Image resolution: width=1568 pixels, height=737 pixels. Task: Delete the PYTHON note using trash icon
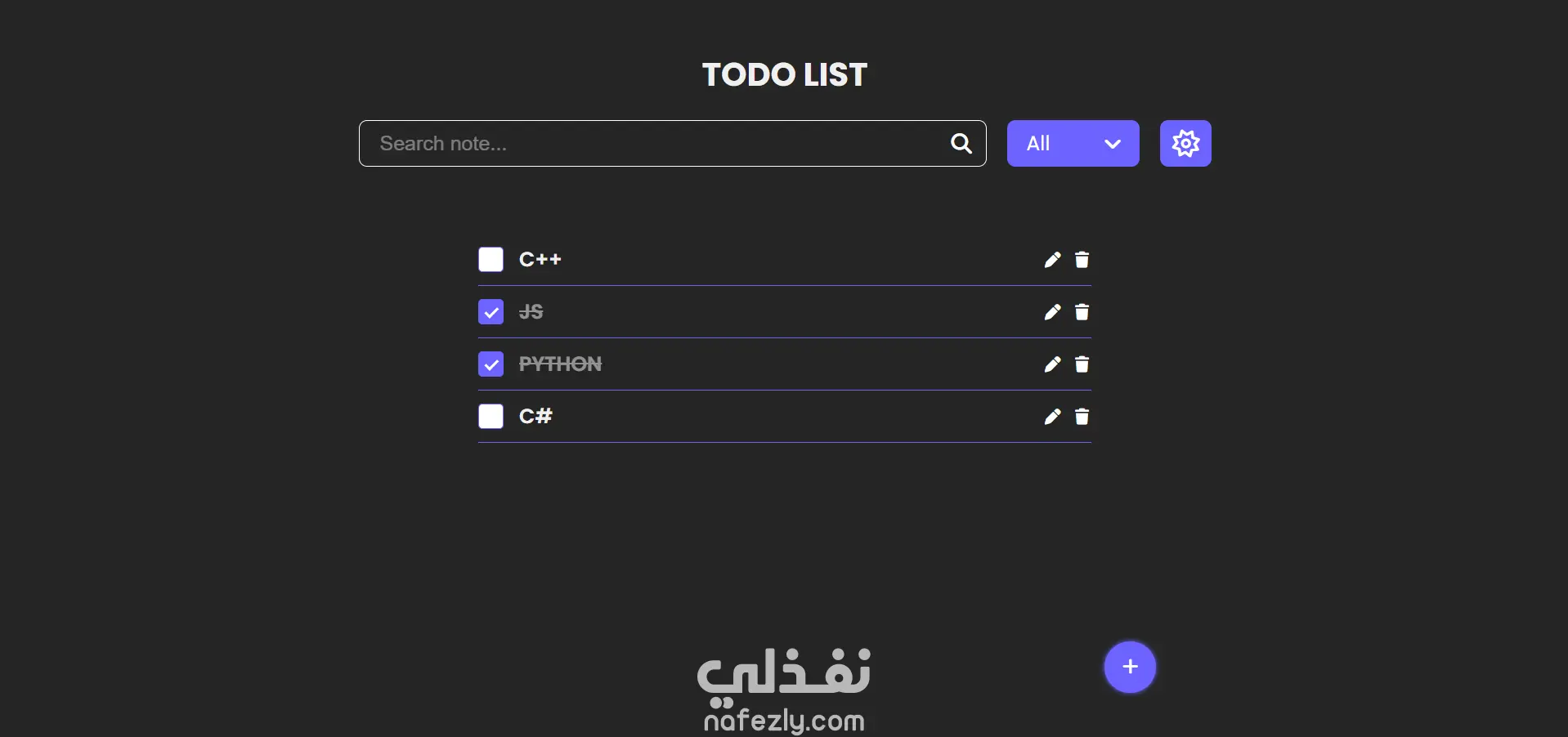click(x=1082, y=364)
